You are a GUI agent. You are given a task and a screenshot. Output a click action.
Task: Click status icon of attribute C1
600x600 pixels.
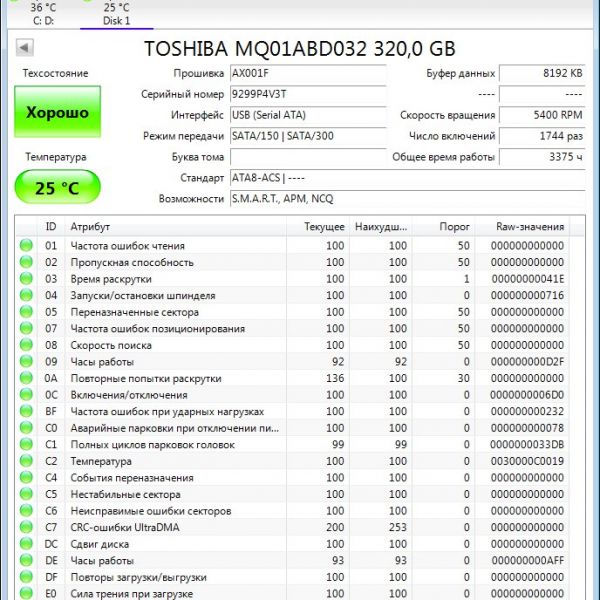pyautogui.click(x=26, y=444)
